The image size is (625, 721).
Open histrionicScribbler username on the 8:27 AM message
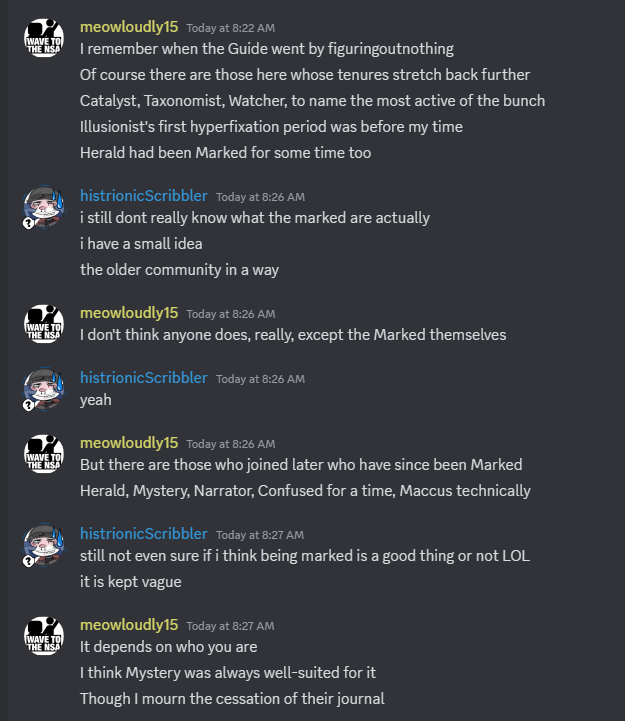143,533
